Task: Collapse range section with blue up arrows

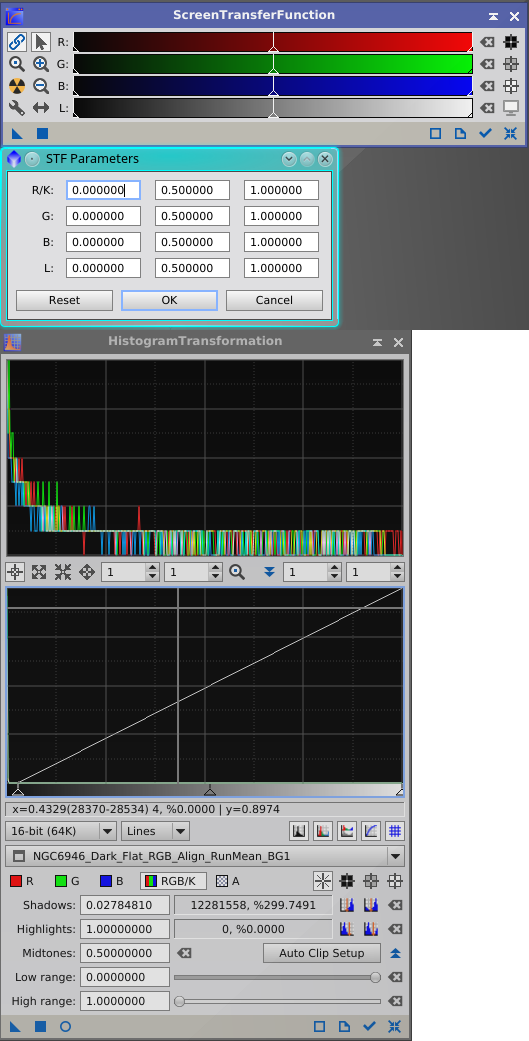Action: 396,953
